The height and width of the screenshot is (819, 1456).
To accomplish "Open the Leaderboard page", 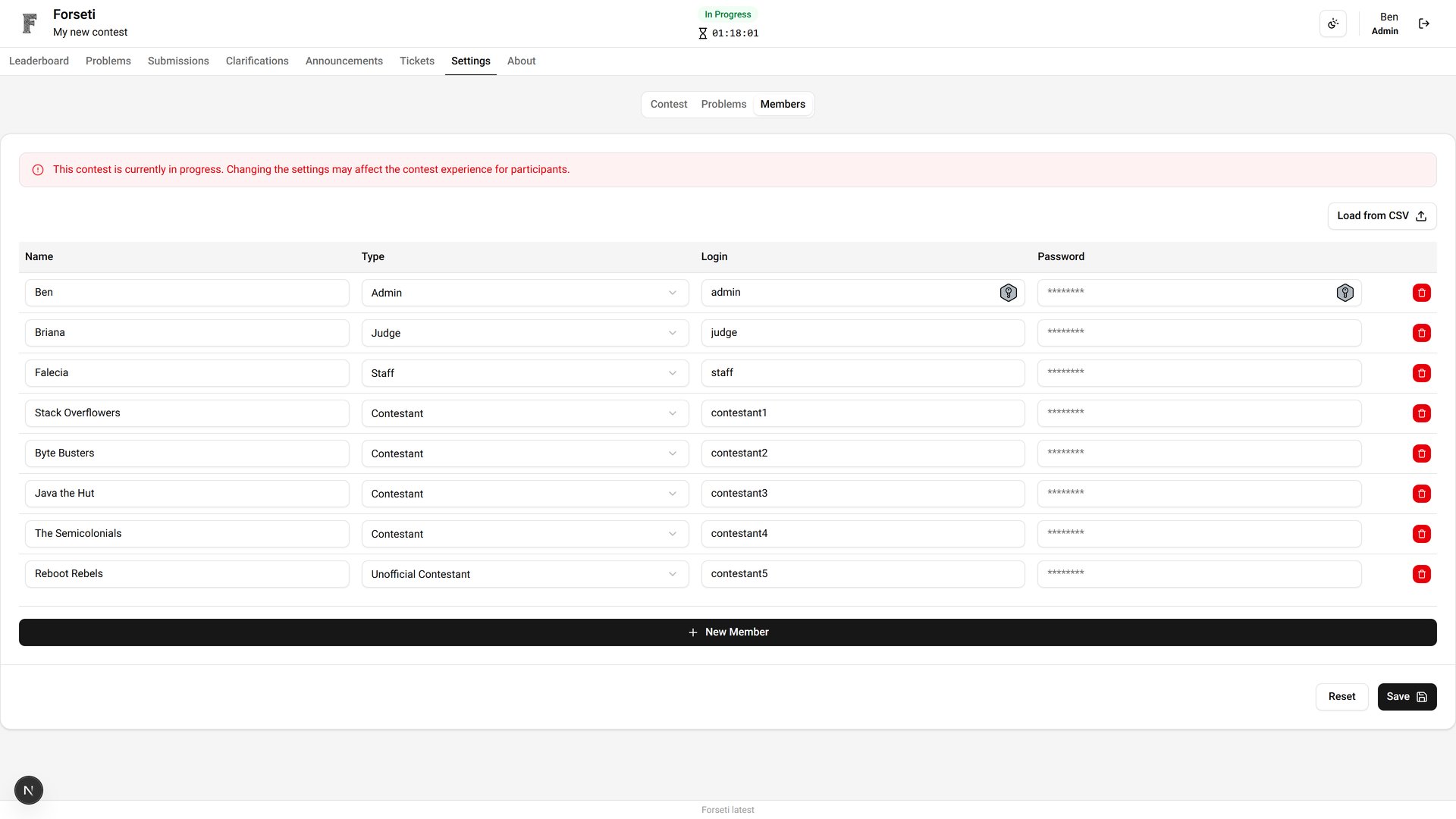I will (x=38, y=61).
